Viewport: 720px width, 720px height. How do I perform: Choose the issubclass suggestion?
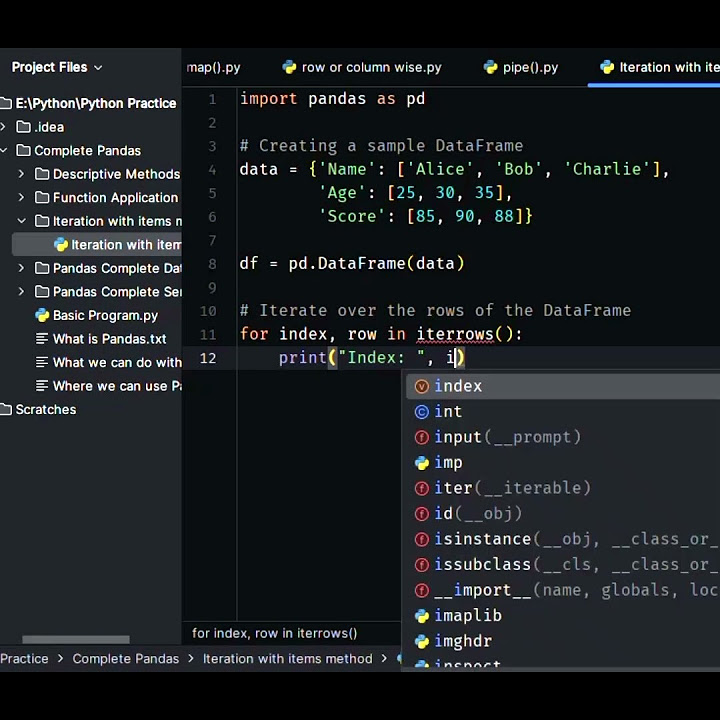(x=563, y=565)
